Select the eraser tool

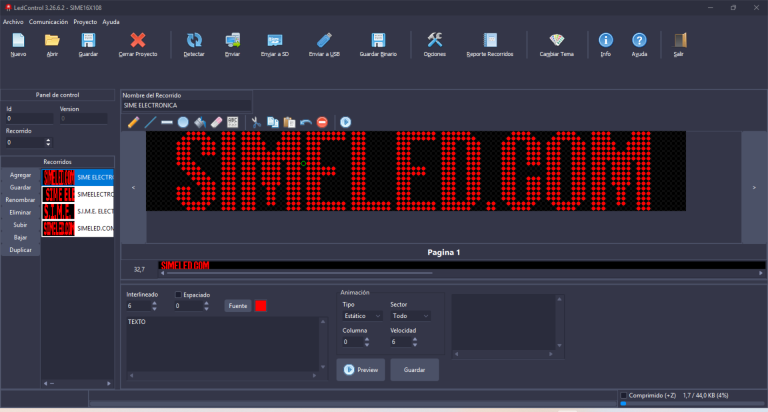216,122
